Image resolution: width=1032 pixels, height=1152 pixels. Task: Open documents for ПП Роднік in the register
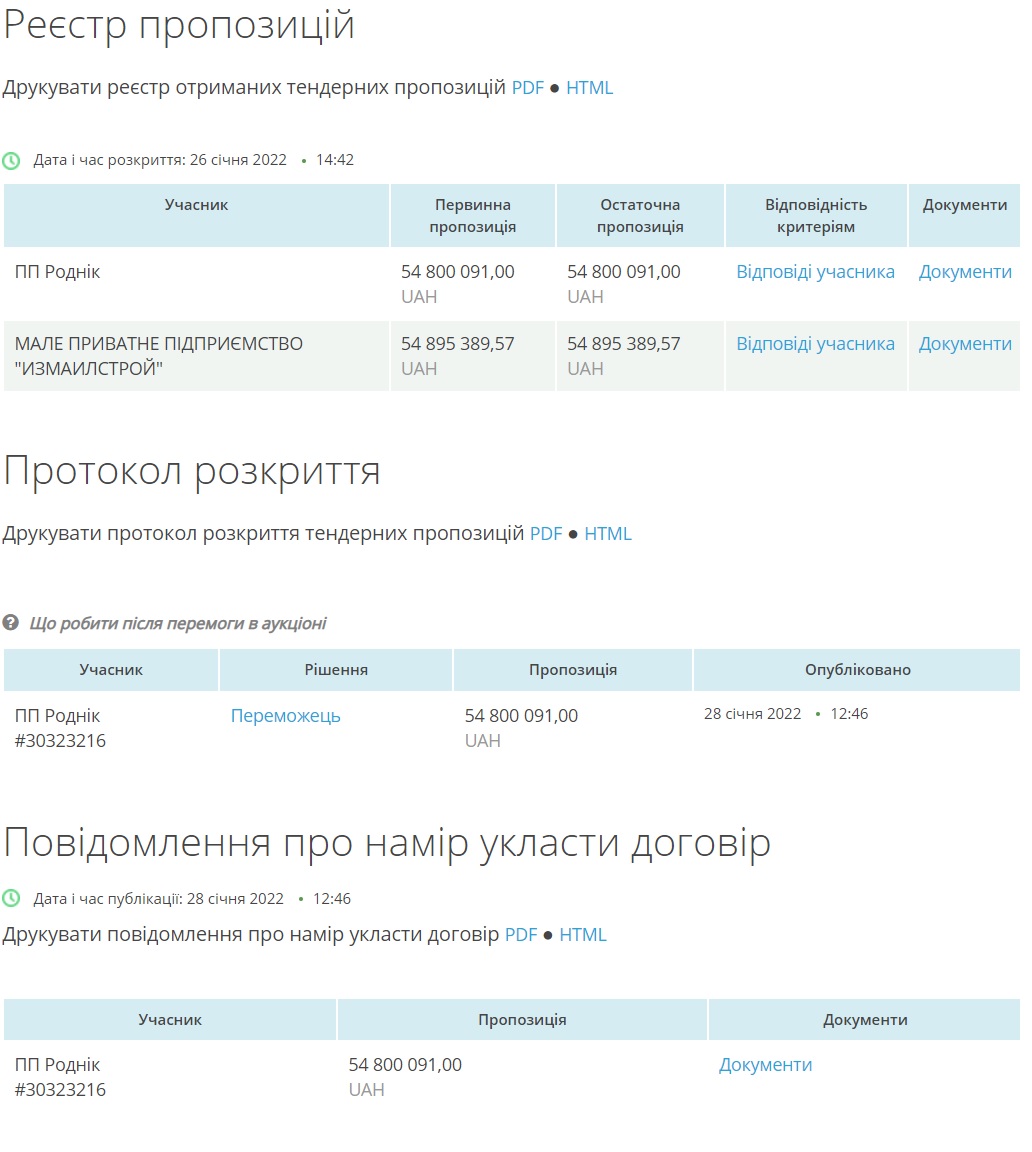pos(965,272)
